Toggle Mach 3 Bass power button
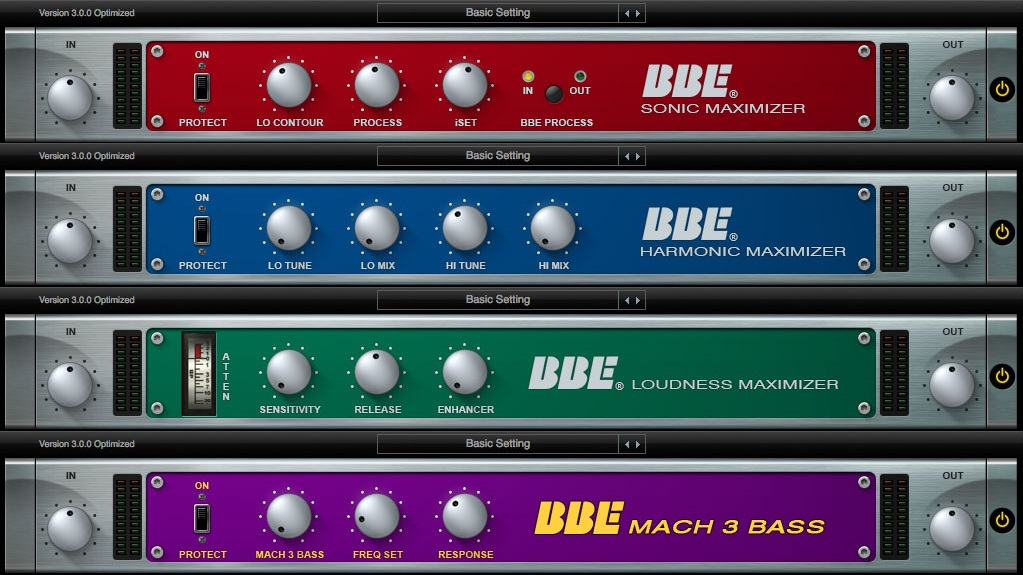The width and height of the screenshot is (1023, 575). [x=1002, y=520]
